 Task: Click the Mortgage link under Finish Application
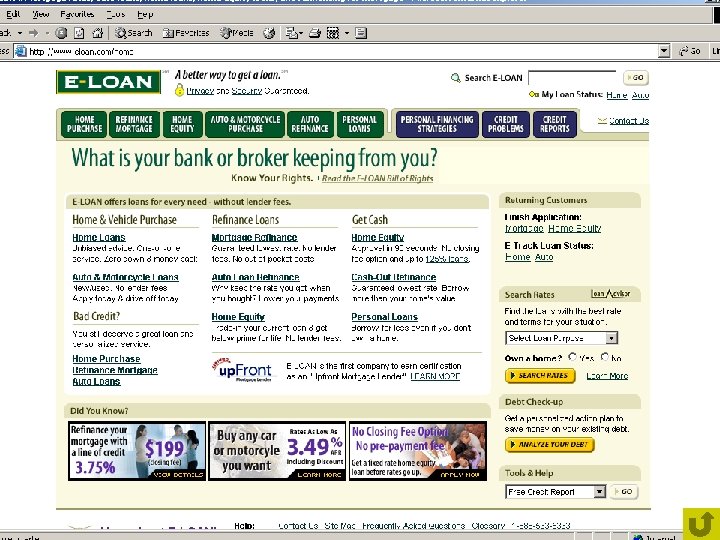coord(524,228)
